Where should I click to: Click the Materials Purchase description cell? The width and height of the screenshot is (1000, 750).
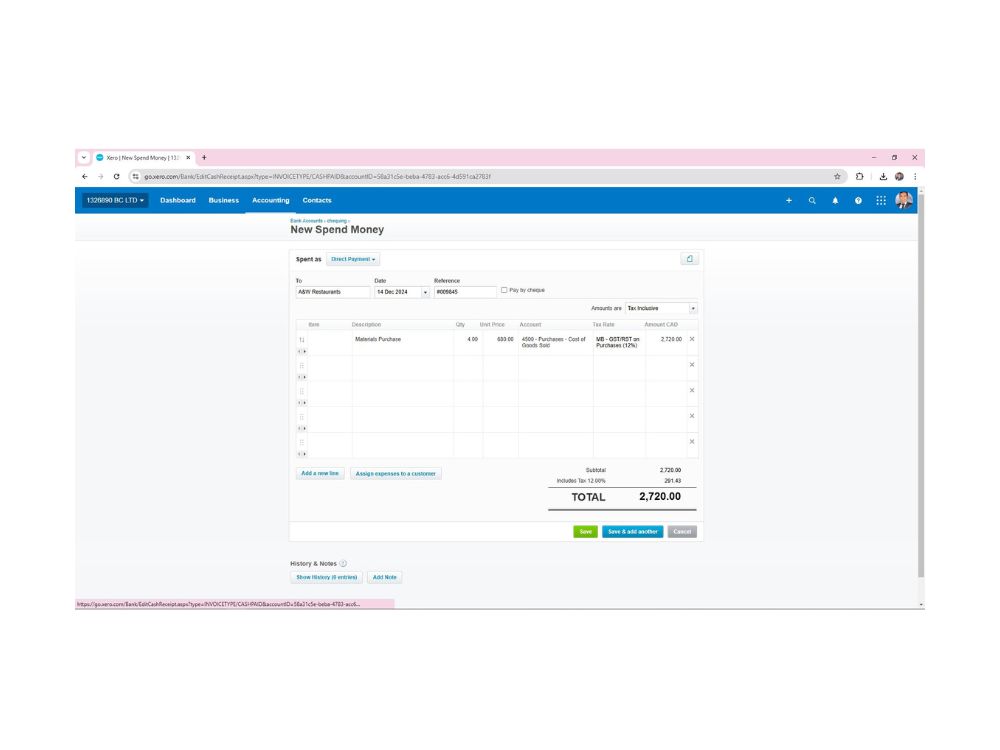[402, 342]
